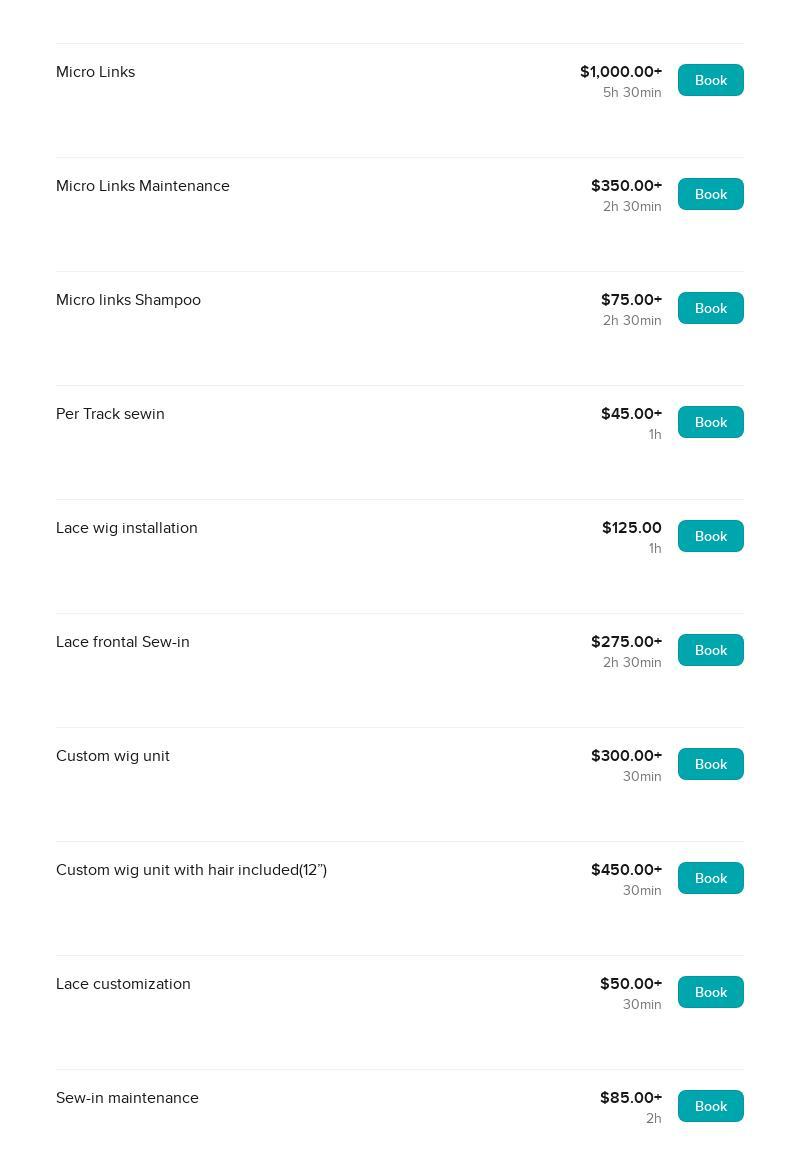Viewport: 800px width, 1168px height.
Task: Click Book for Micro links Shampoo
Action: click(710, 308)
